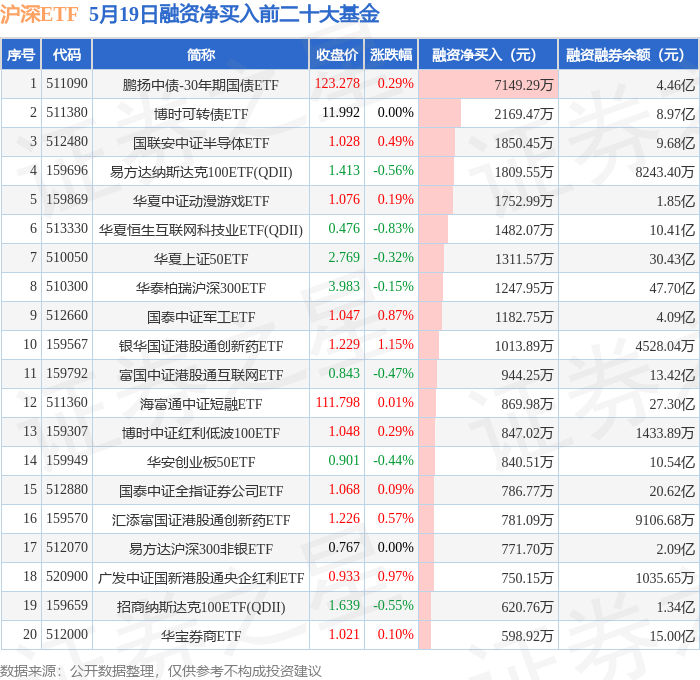Viewport: 700px width, 680px height.
Task: Click the 收盘价 column header
Action: tap(337, 54)
